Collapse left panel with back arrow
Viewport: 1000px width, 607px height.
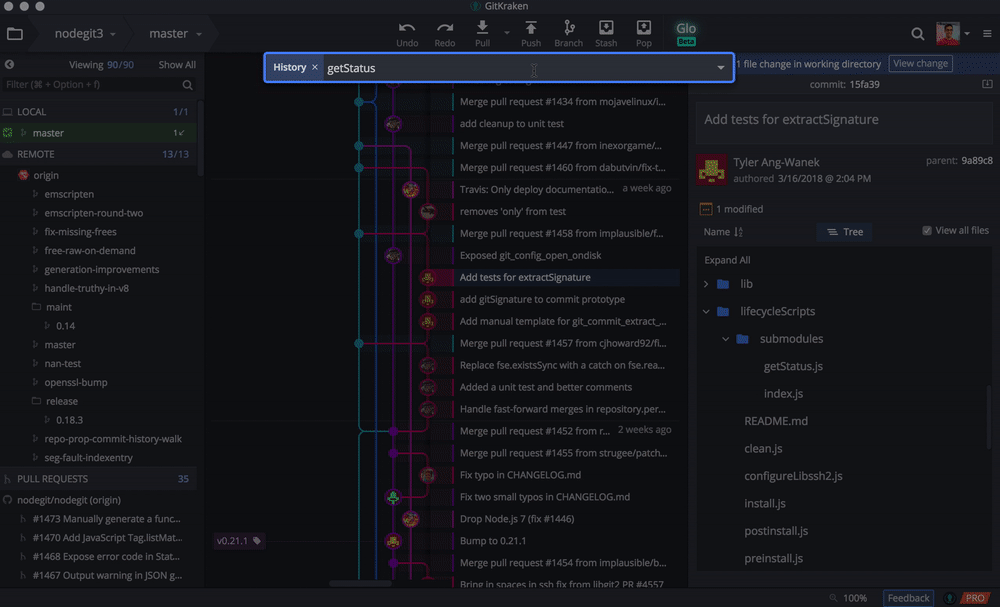[x=9, y=64]
